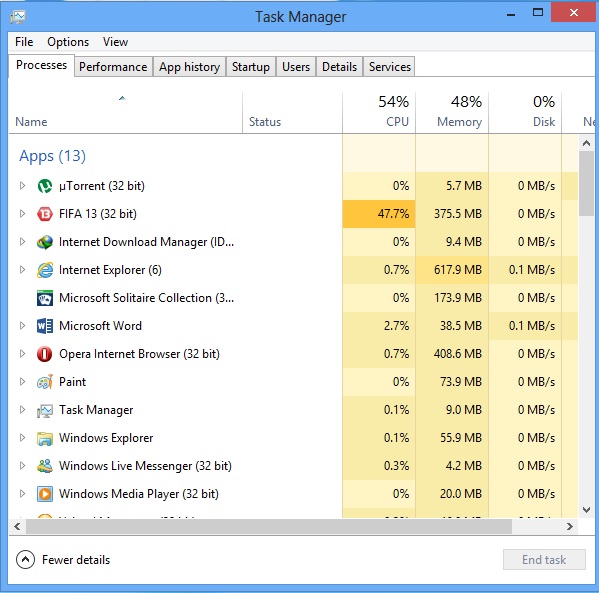Click the µTorrent app icon
Image resolution: width=599 pixels, height=593 pixels.
45,186
